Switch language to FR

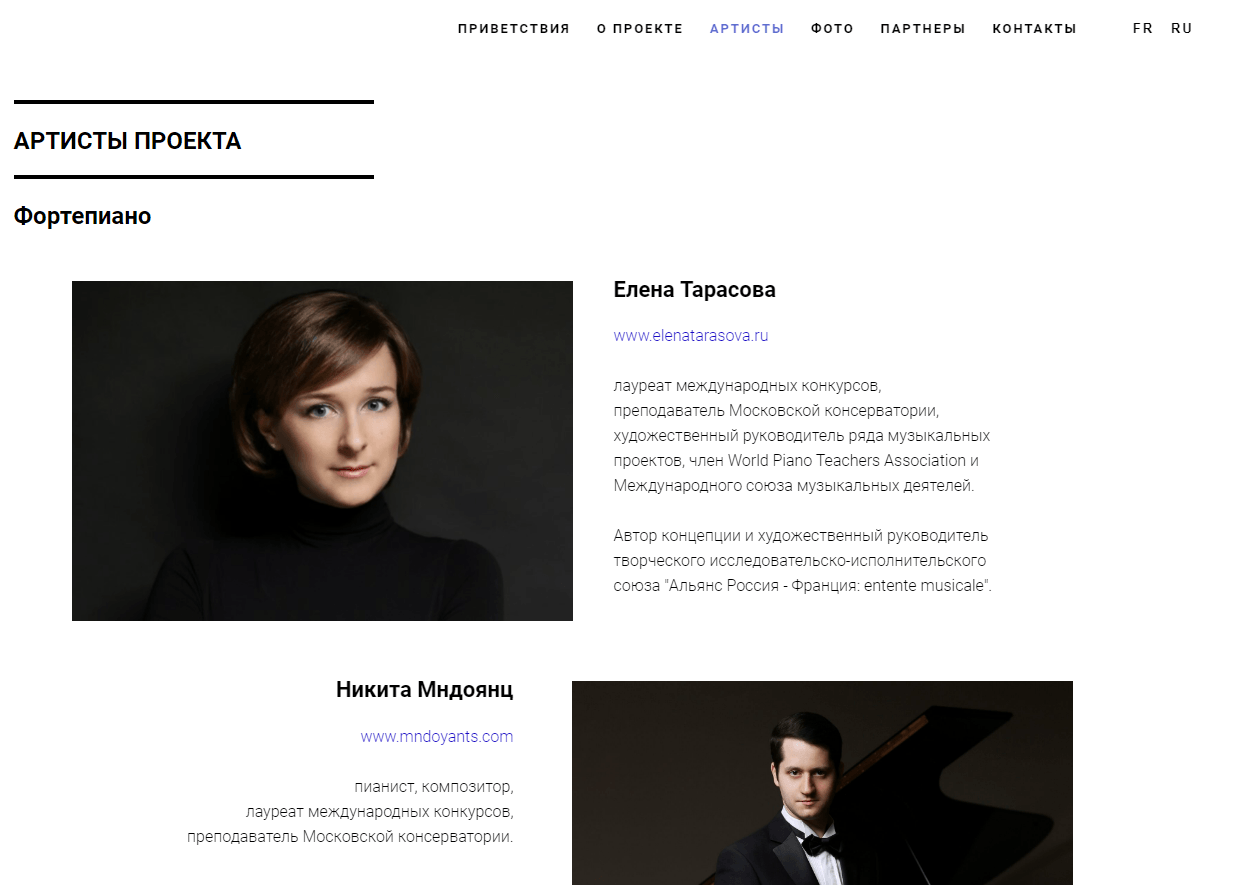tap(1143, 29)
